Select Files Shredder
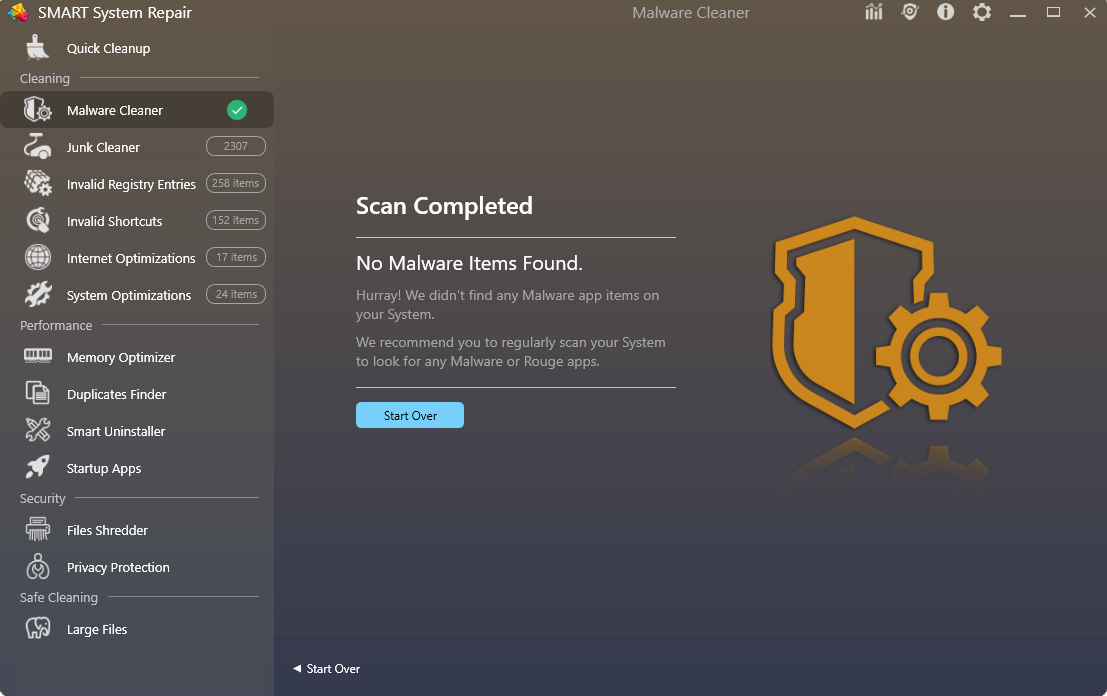This screenshot has width=1107, height=696. pyautogui.click(x=107, y=530)
